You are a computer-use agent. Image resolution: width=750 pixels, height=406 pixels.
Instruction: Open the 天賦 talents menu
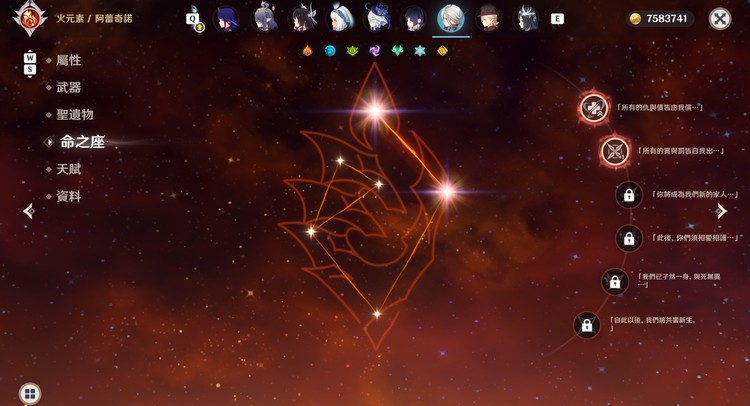(68, 169)
